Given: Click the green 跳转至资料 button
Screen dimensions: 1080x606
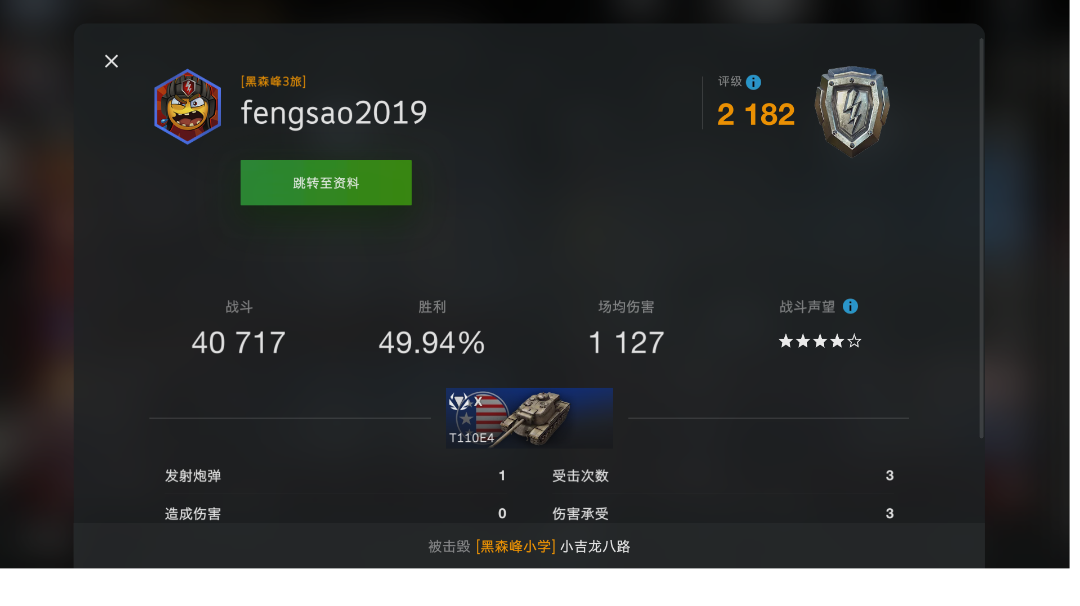Looking at the screenshot, I should pyautogui.click(x=326, y=182).
